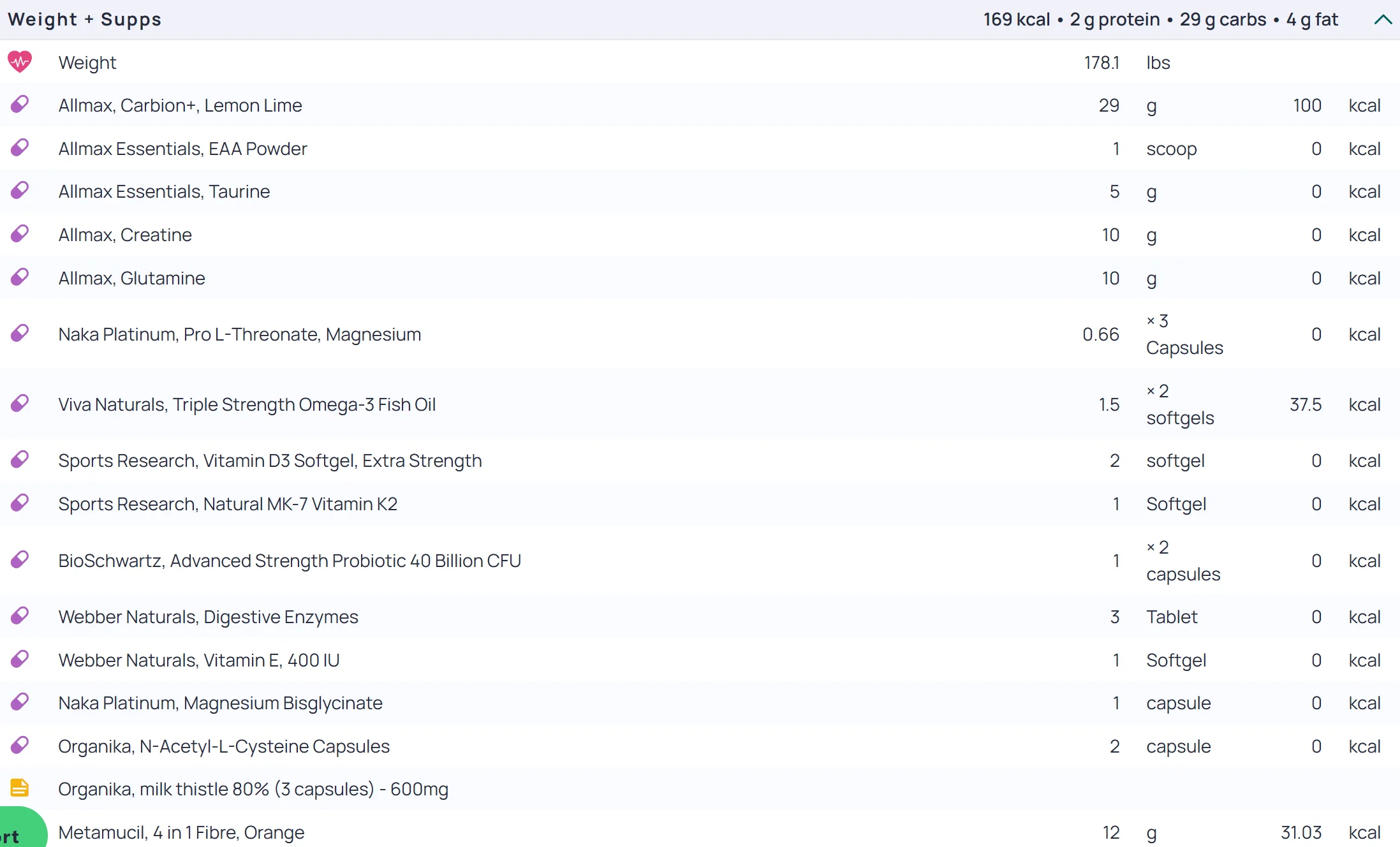This screenshot has height=847, width=1400.
Task: Click the heart-pulse biometric icon beside Weight
Action: (x=20, y=62)
